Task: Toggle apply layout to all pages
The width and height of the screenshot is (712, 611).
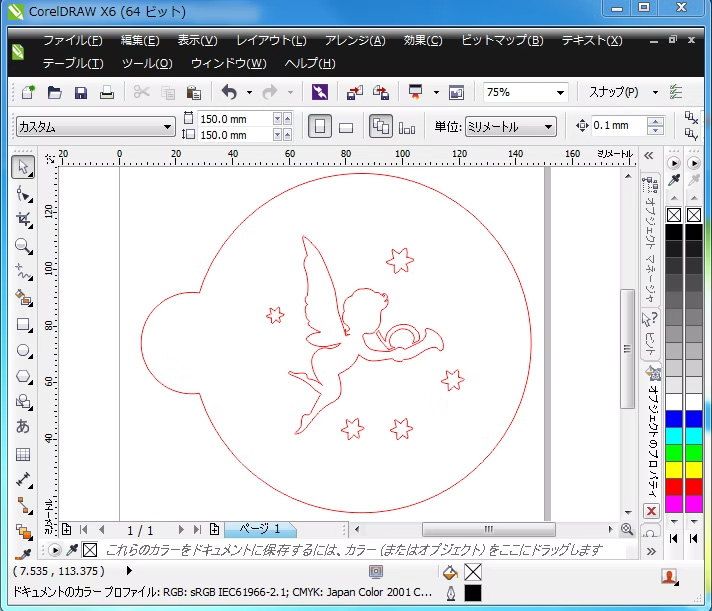Action: 381,127
